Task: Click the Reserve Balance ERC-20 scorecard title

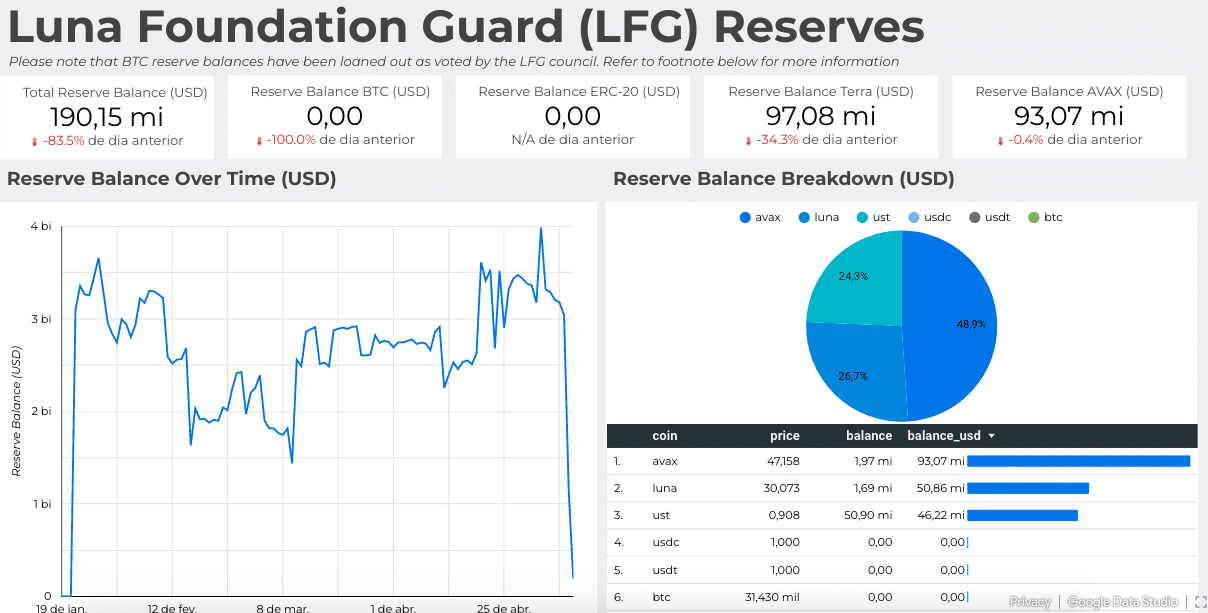Action: click(579, 91)
